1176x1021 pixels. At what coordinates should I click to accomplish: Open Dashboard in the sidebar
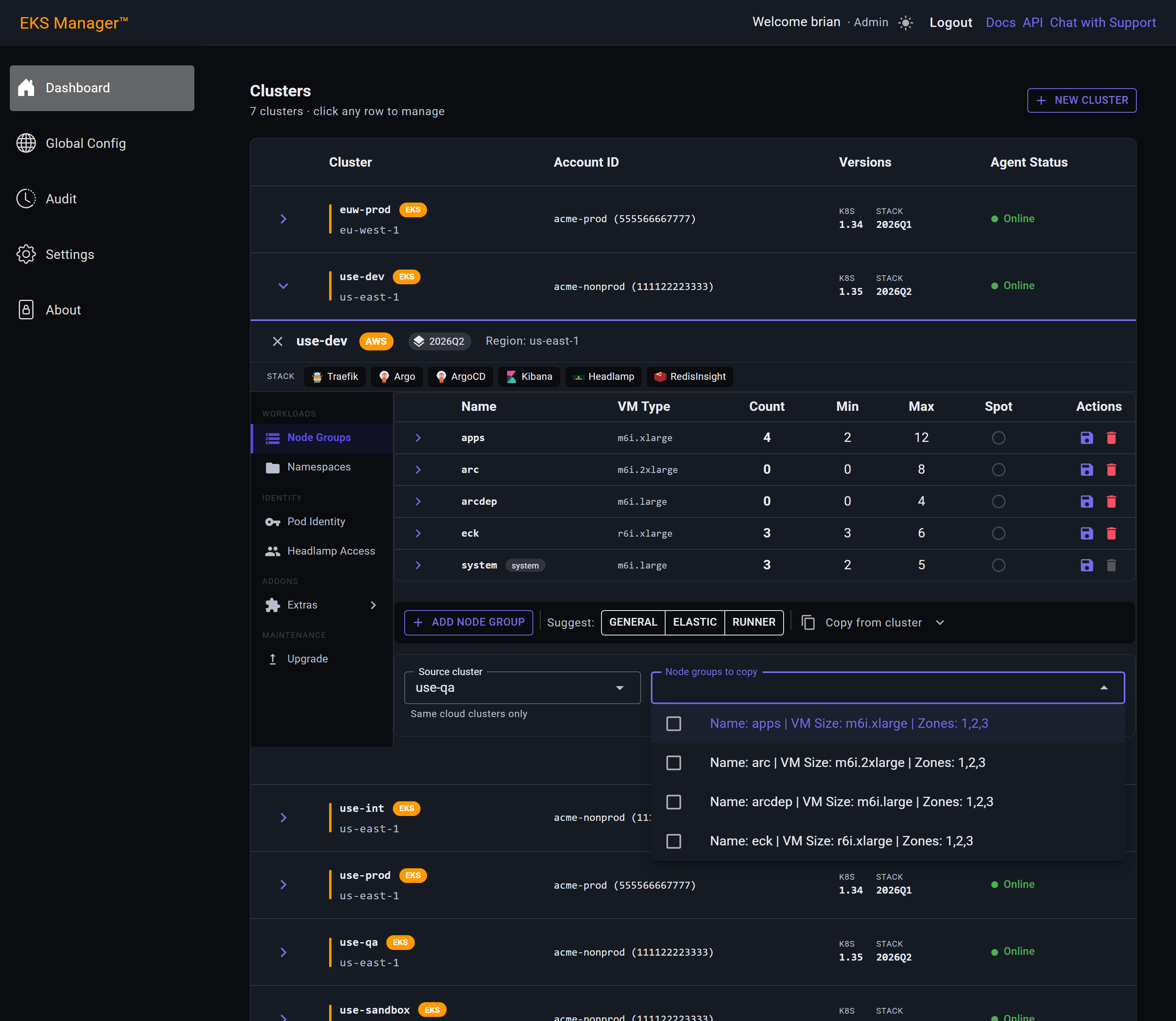[x=102, y=88]
